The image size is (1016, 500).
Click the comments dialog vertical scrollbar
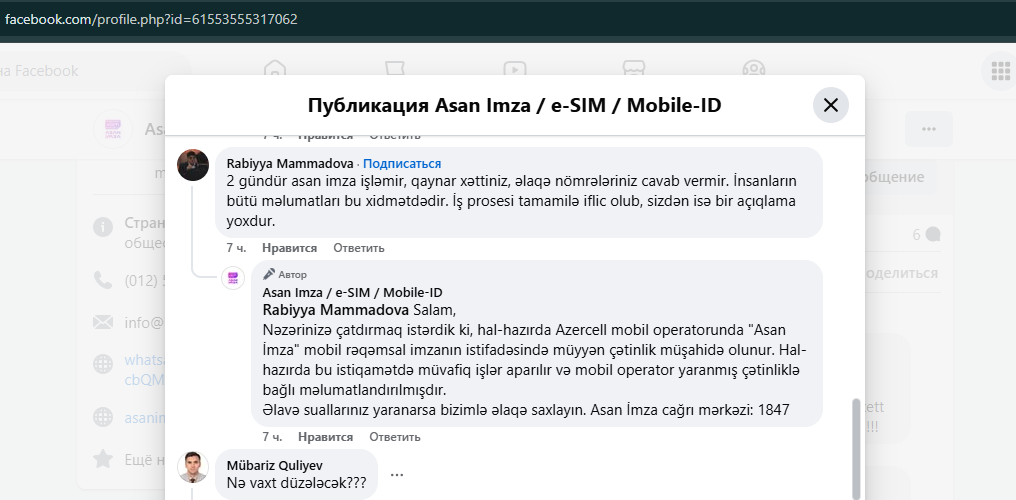(855, 440)
